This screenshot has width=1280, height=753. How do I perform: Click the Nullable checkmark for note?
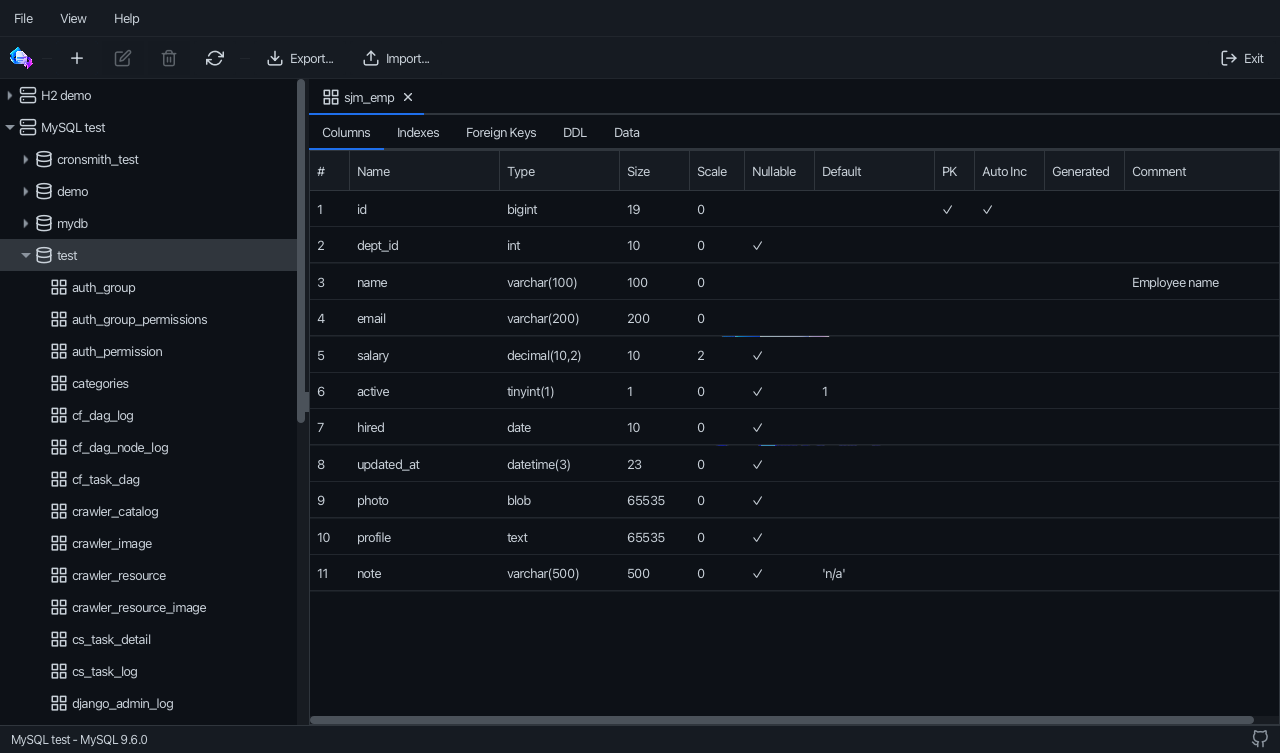point(758,573)
